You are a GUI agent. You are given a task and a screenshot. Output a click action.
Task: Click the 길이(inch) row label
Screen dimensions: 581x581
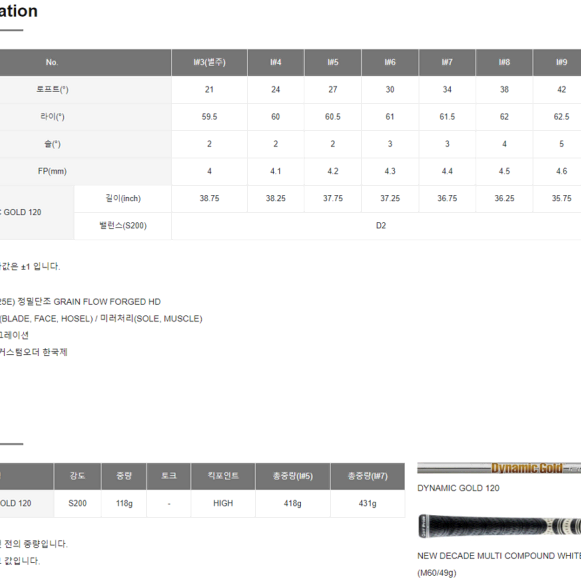click(x=123, y=199)
